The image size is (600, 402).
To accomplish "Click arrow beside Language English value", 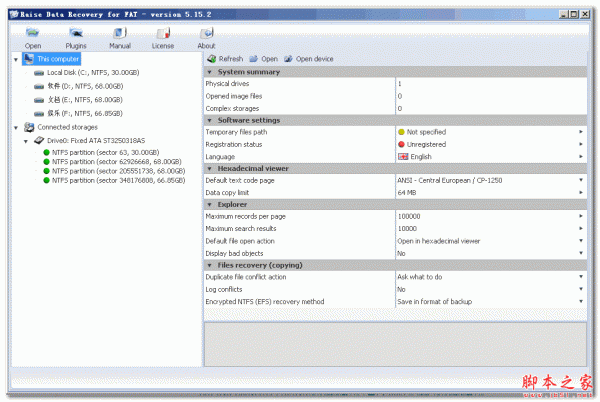I will 581,156.
